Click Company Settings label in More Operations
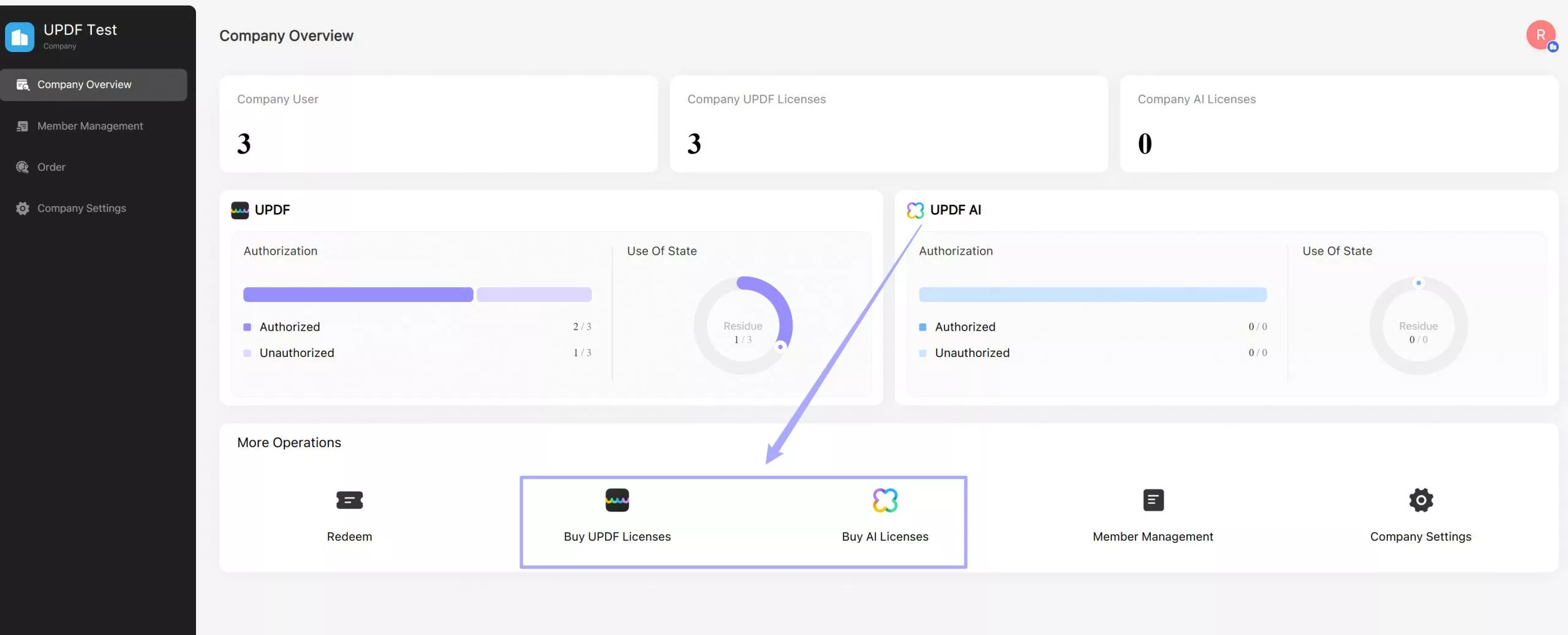Screen dimensions: 1568x635 pyautogui.click(x=1420, y=536)
